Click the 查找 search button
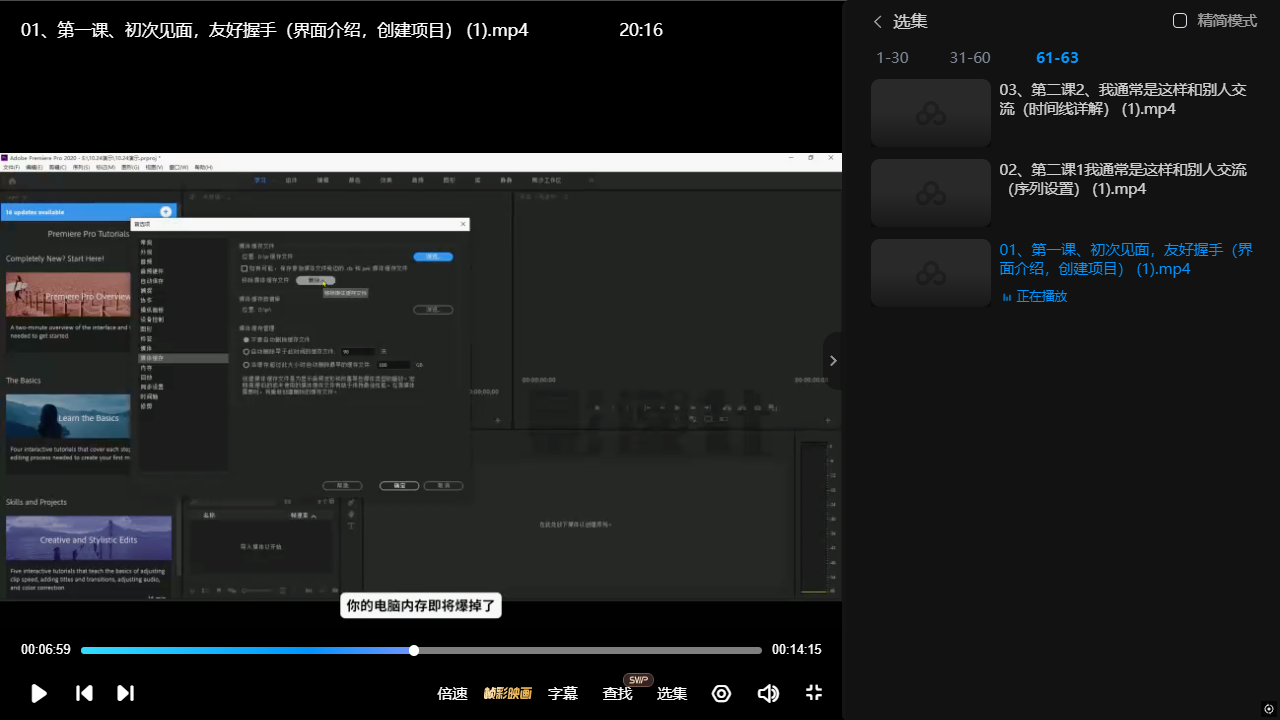Screen dimensions: 1280x720 [617, 693]
